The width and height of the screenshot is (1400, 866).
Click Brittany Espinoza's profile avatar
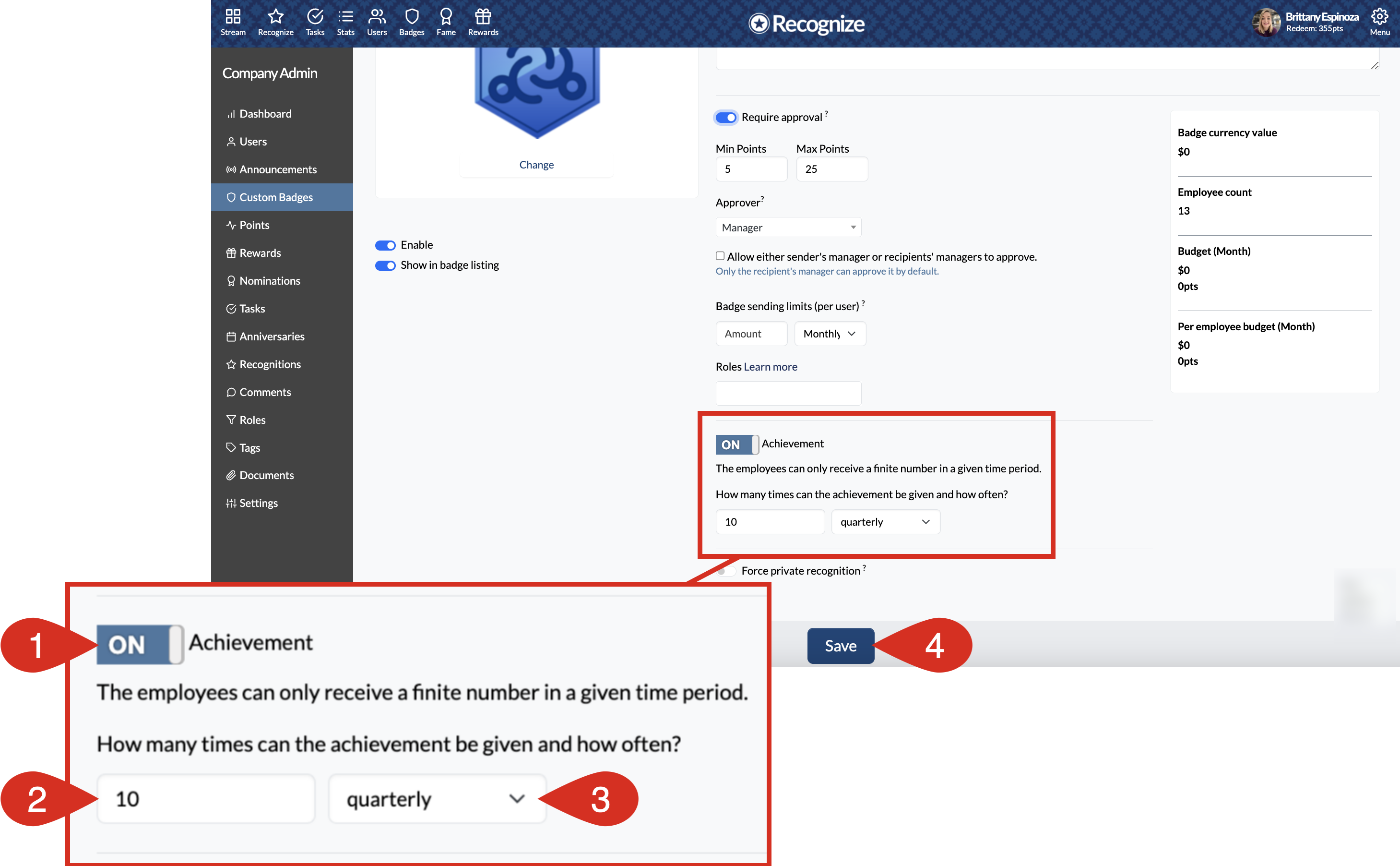point(1266,23)
